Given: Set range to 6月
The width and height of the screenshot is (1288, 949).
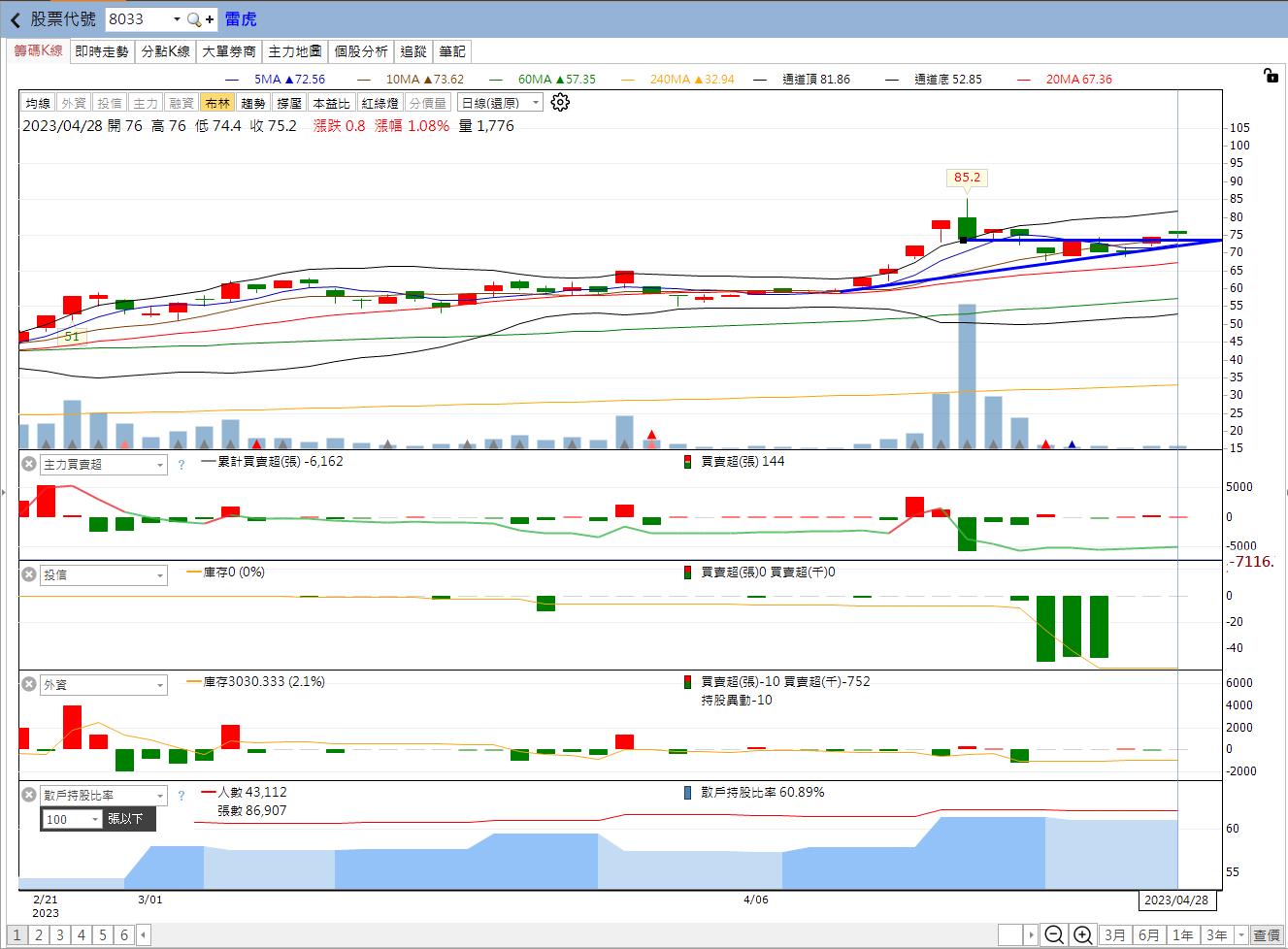Looking at the screenshot, I should (x=1148, y=935).
